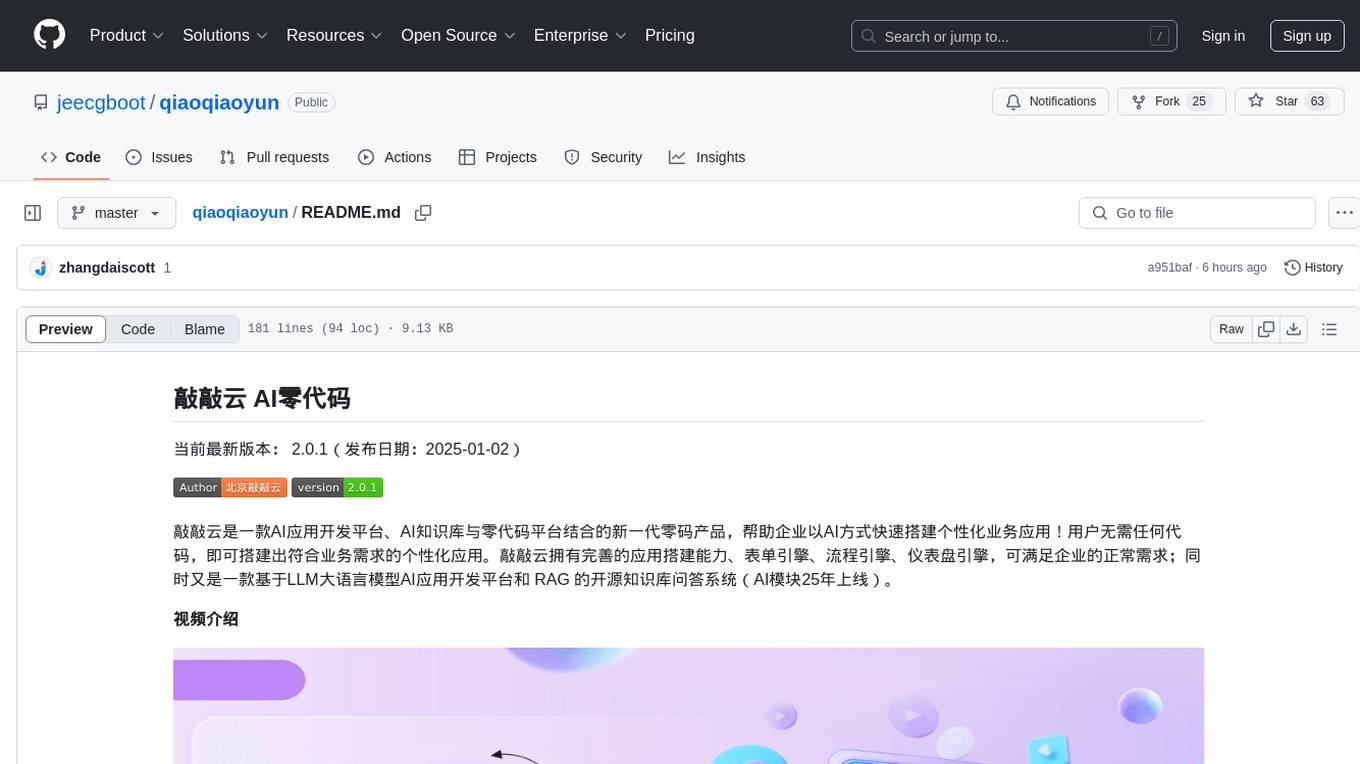Select the Preview view
1360x764 pixels.
(x=66, y=329)
